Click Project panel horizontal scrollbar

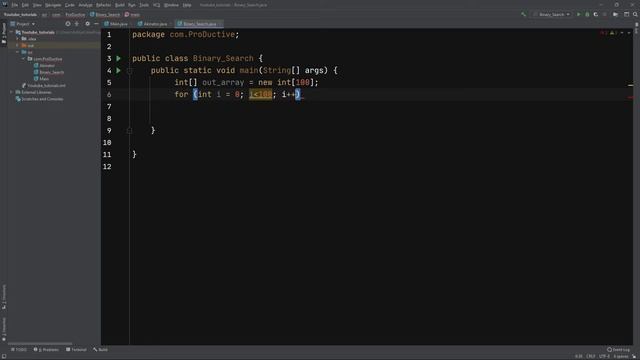(x=40, y=344)
